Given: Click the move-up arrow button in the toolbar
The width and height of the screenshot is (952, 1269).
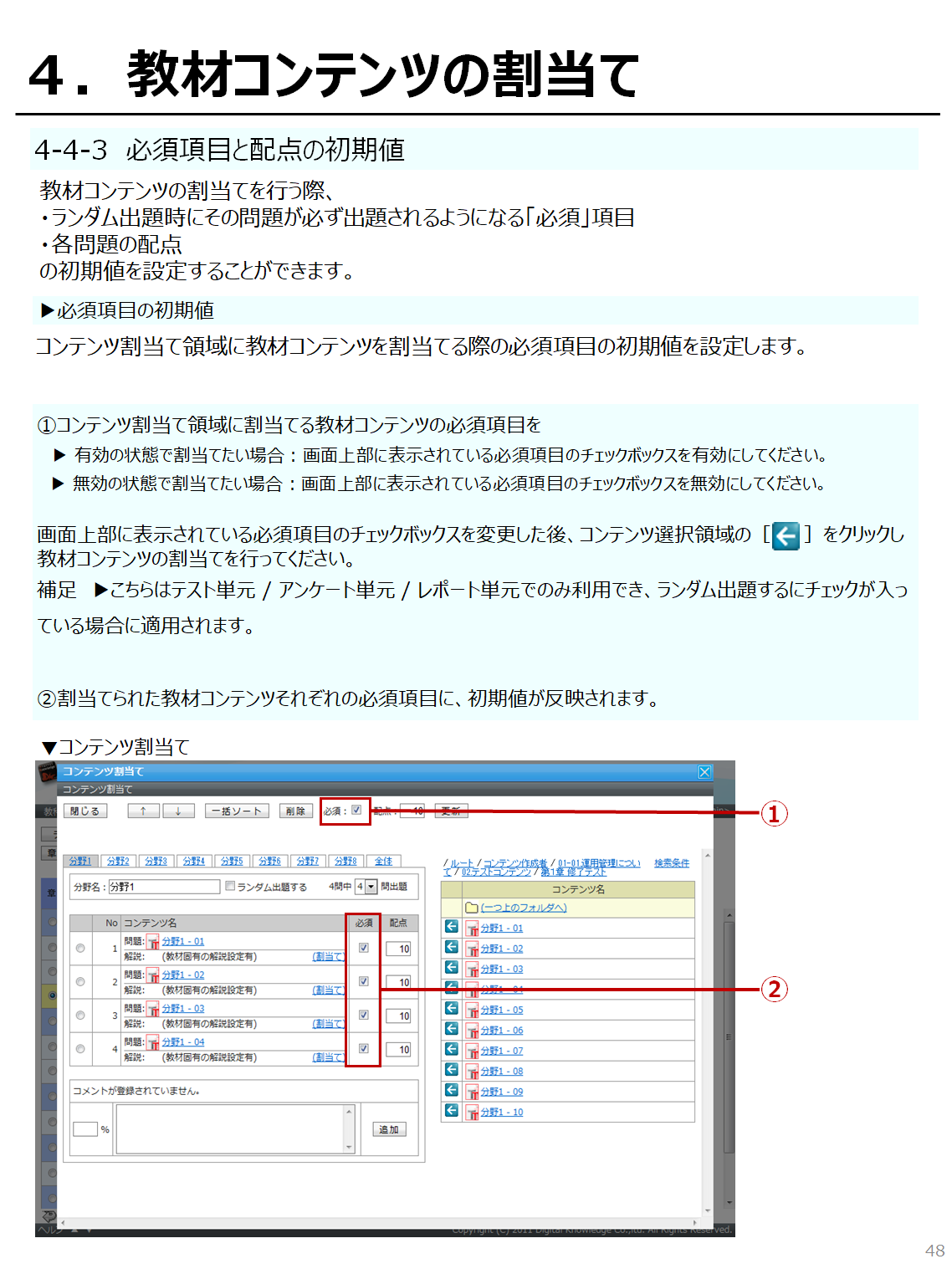Looking at the screenshot, I should coord(143,811).
